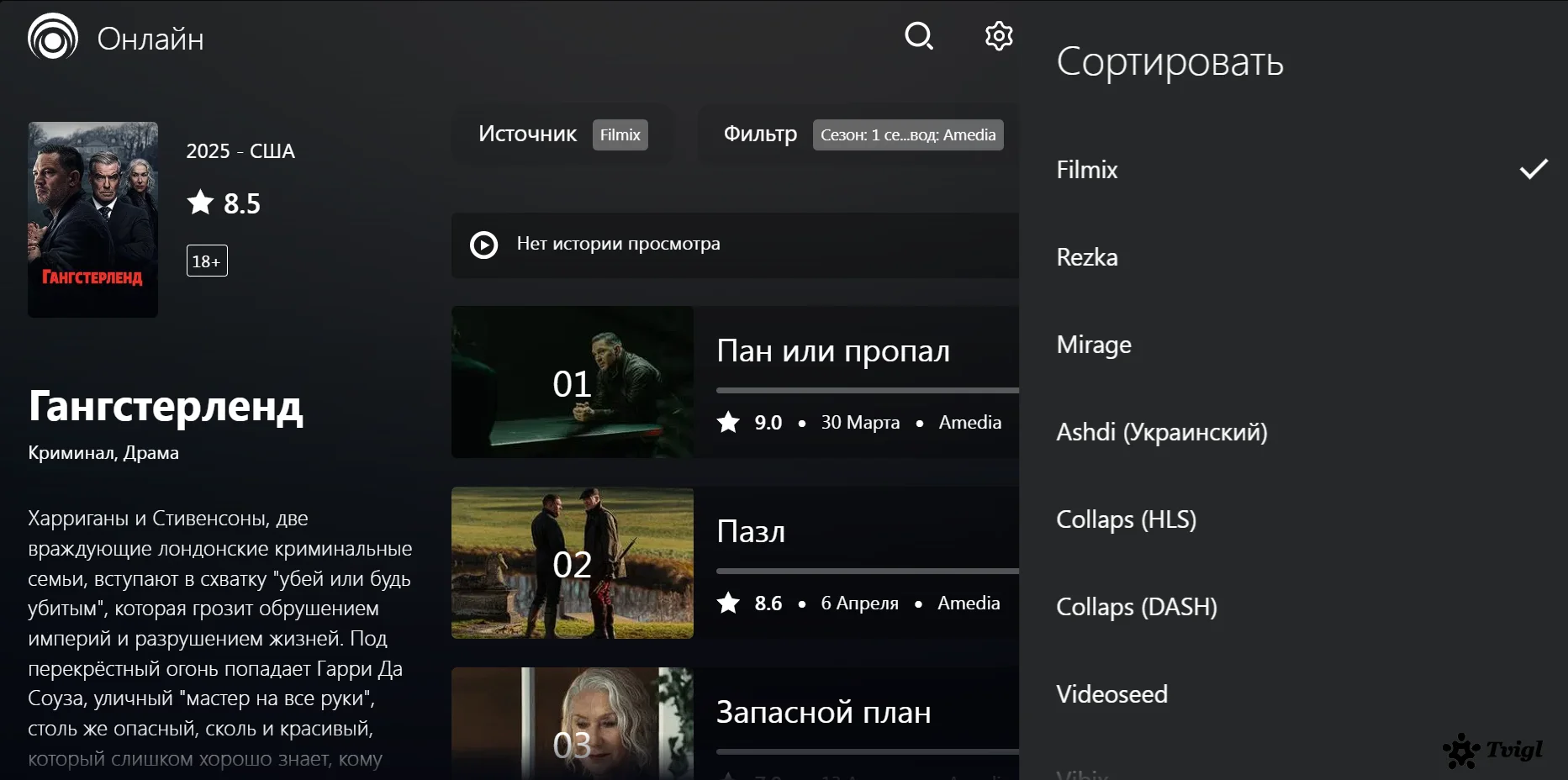
Task: Click progress bar of Пан или пропал
Action: pyautogui.click(x=868, y=390)
